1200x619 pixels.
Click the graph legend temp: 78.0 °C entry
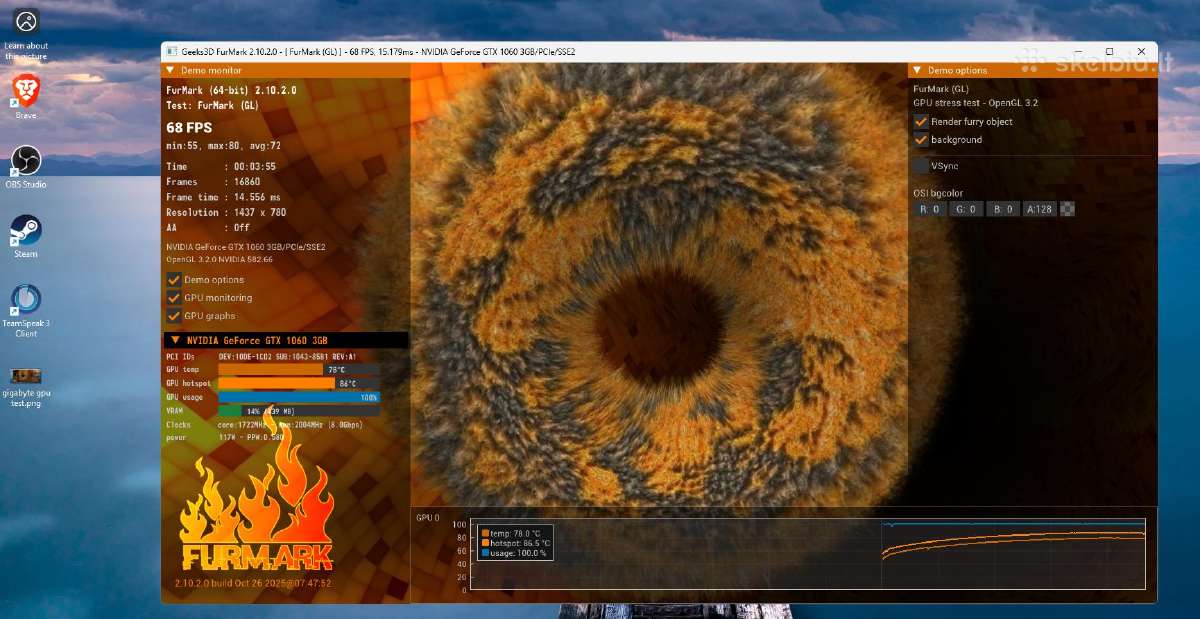pos(511,534)
